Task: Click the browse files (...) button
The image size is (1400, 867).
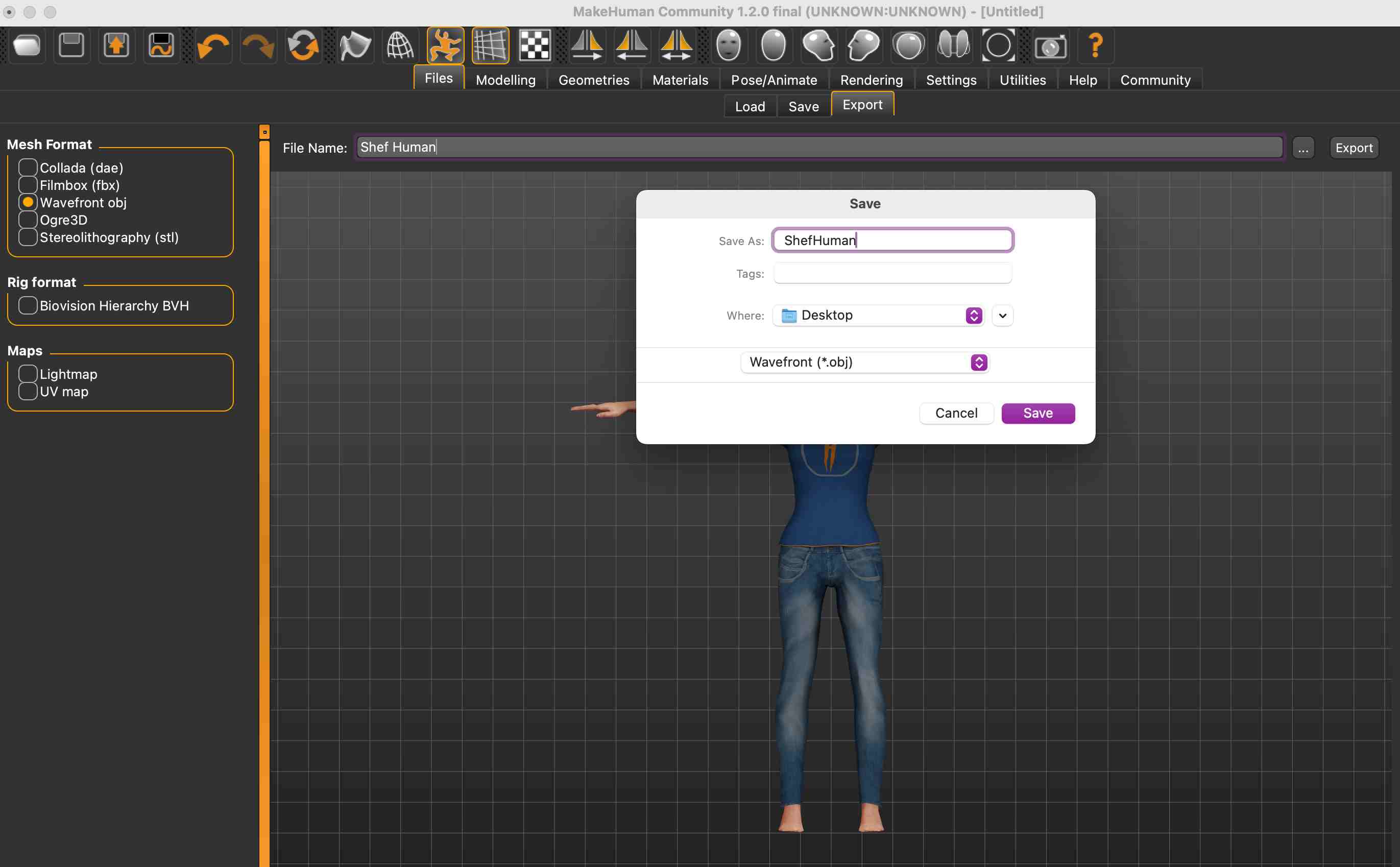Action: (1303, 147)
